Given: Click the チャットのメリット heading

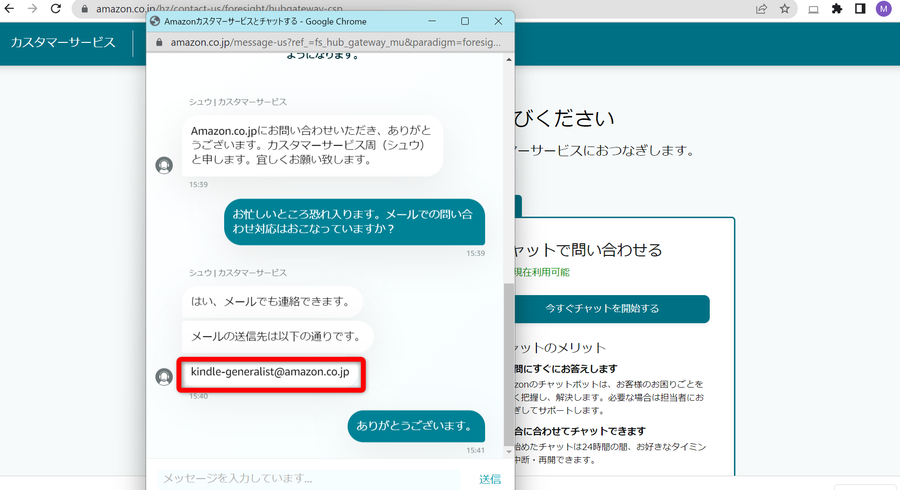Looking at the screenshot, I should click(560, 348).
